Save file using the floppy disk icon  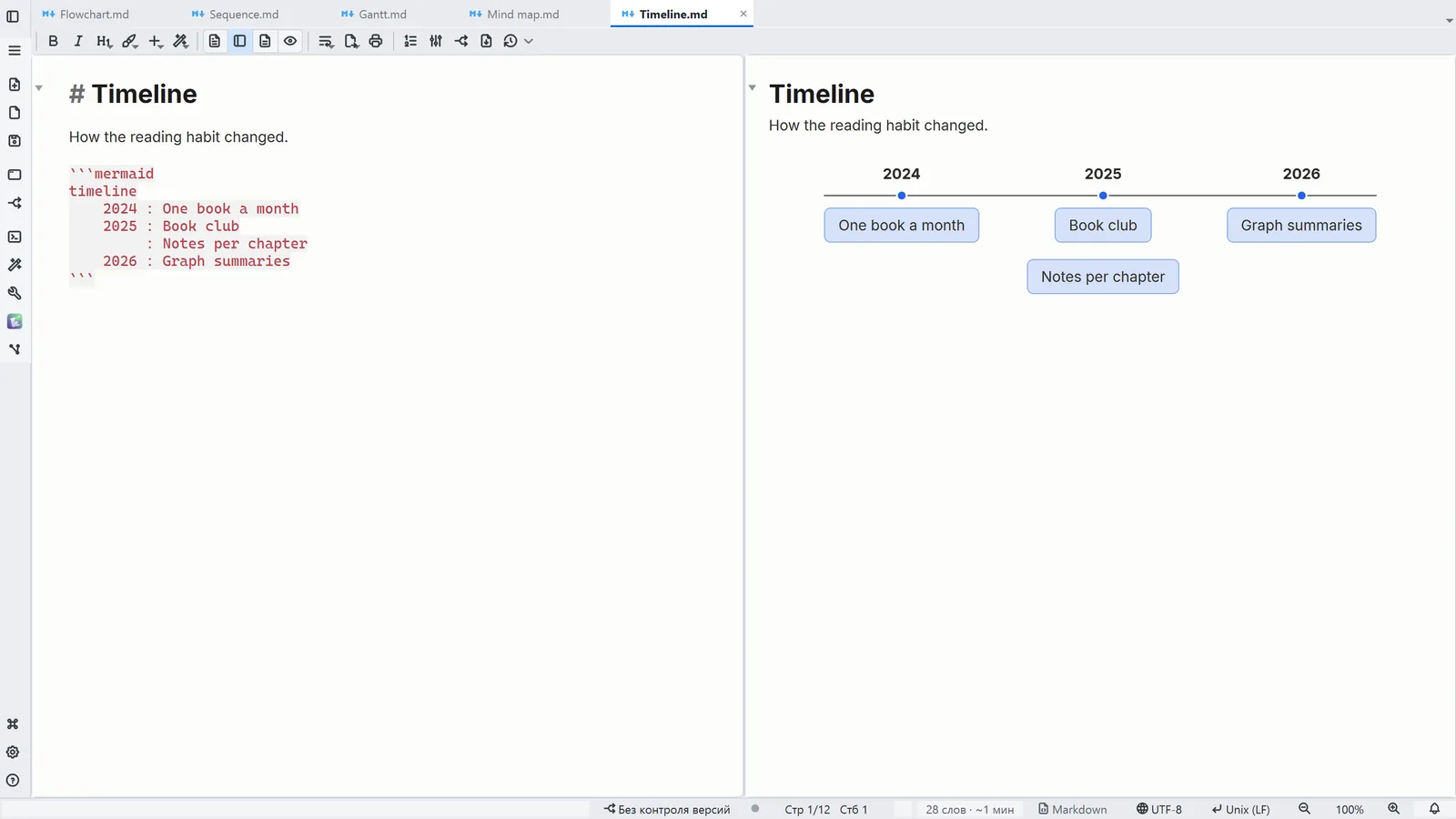15,141
